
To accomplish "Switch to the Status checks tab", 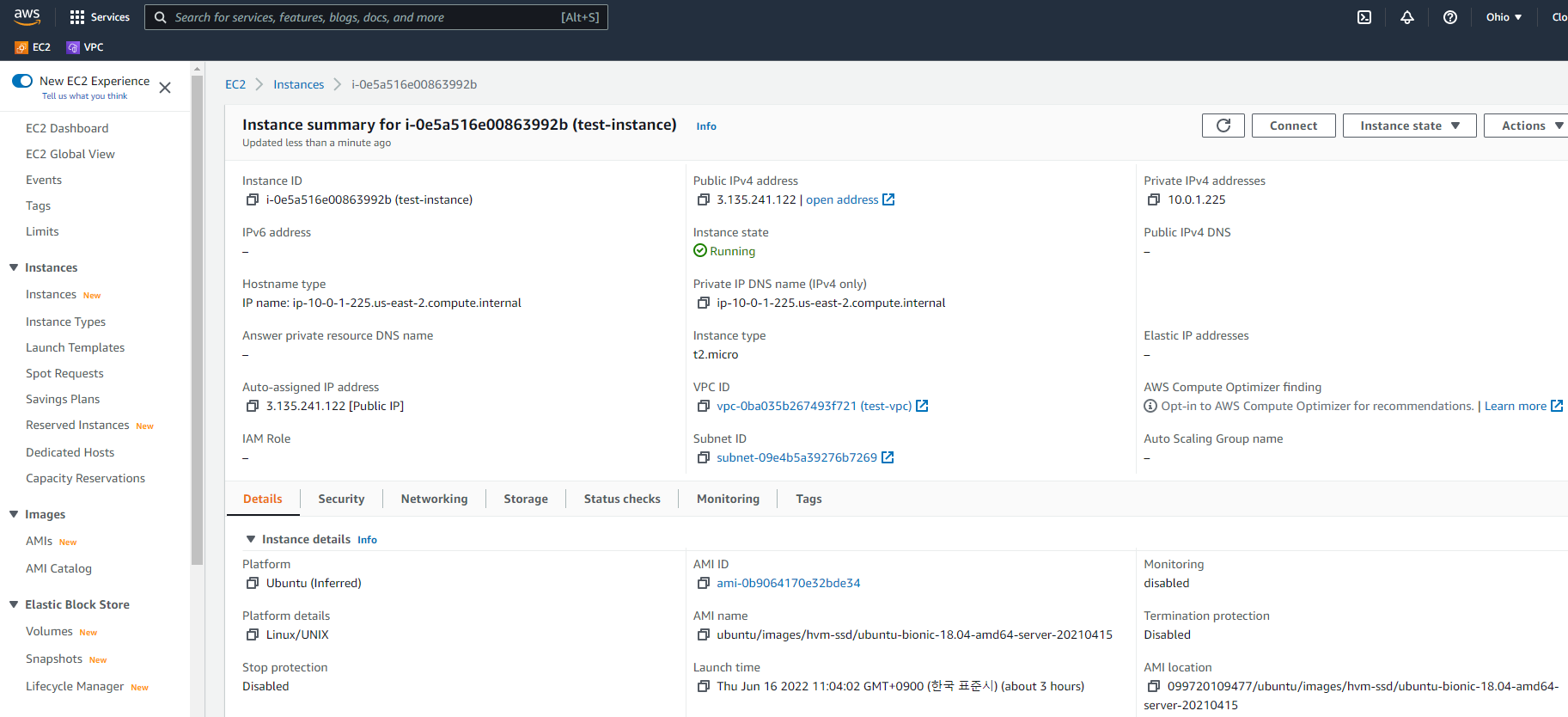I will (x=622, y=499).
